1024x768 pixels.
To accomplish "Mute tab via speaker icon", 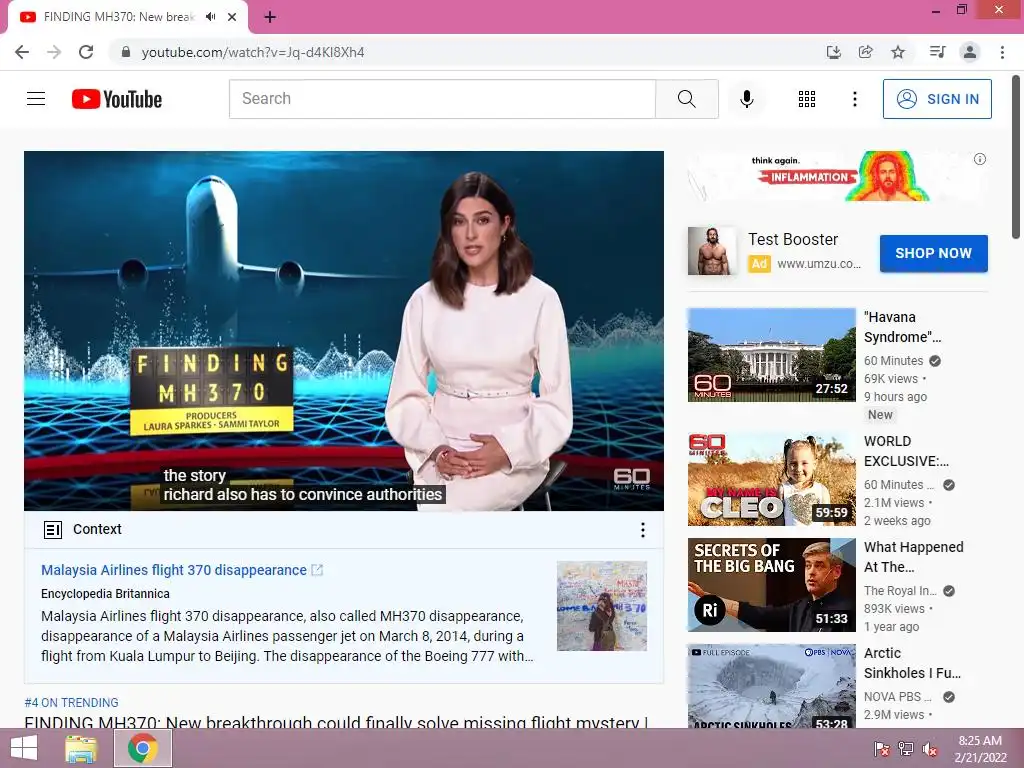I will [210, 17].
